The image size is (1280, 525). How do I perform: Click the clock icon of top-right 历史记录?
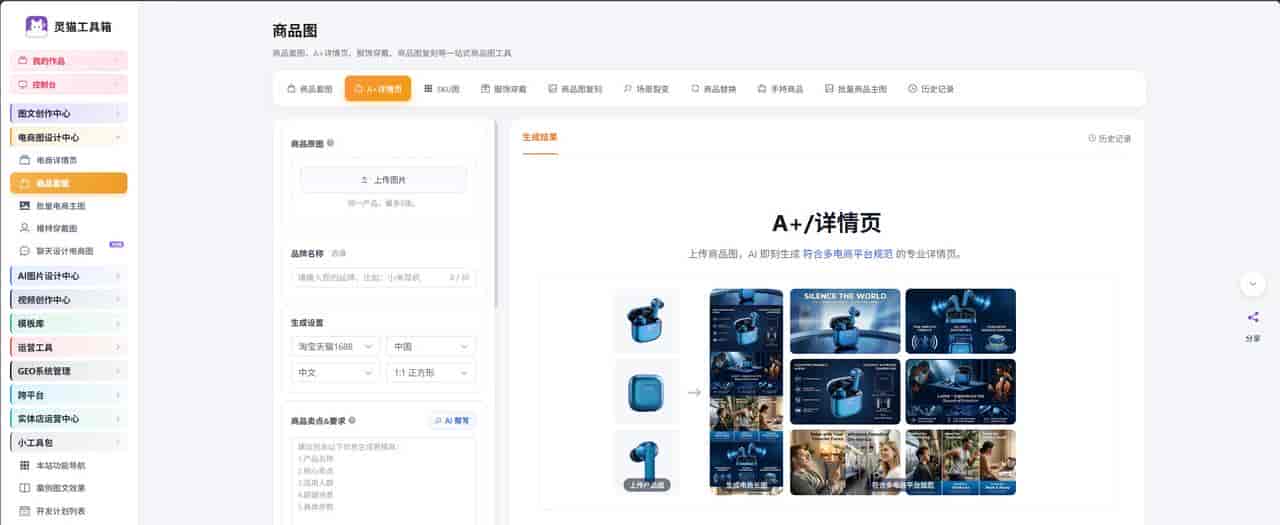pos(1092,139)
